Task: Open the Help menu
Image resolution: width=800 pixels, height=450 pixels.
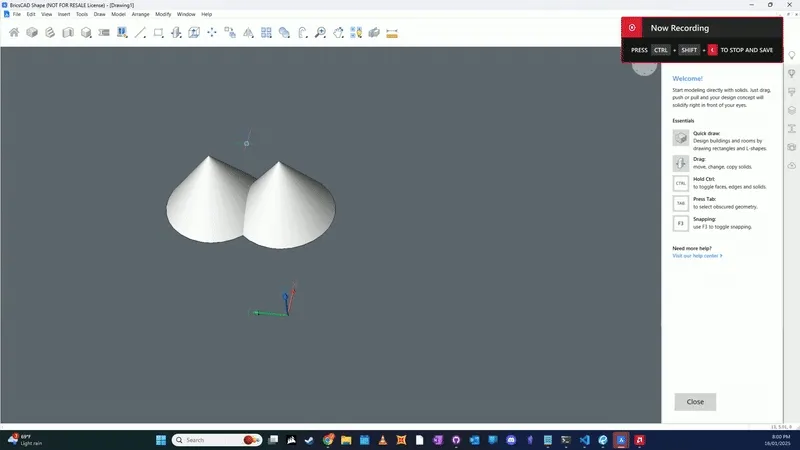Action: click(207, 14)
